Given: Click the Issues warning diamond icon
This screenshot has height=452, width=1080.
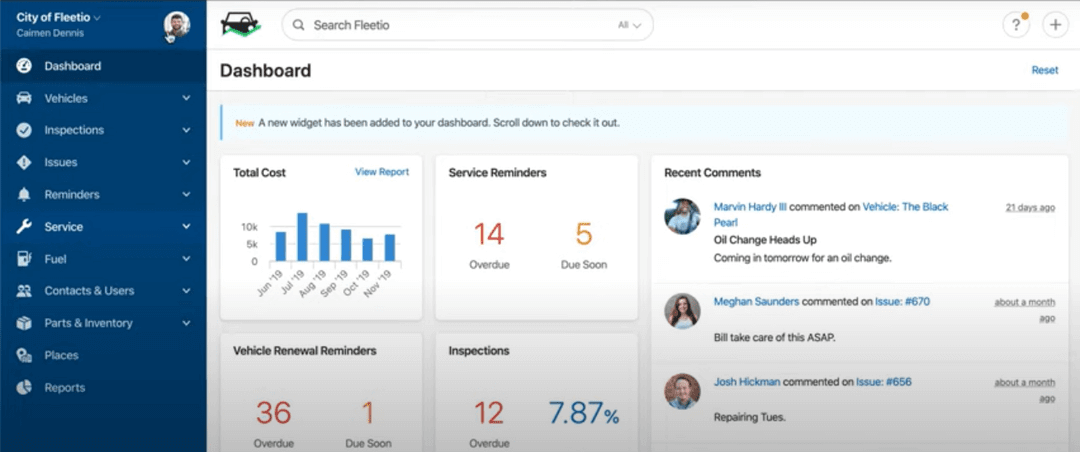Looking at the screenshot, I should pyautogui.click(x=24, y=163).
